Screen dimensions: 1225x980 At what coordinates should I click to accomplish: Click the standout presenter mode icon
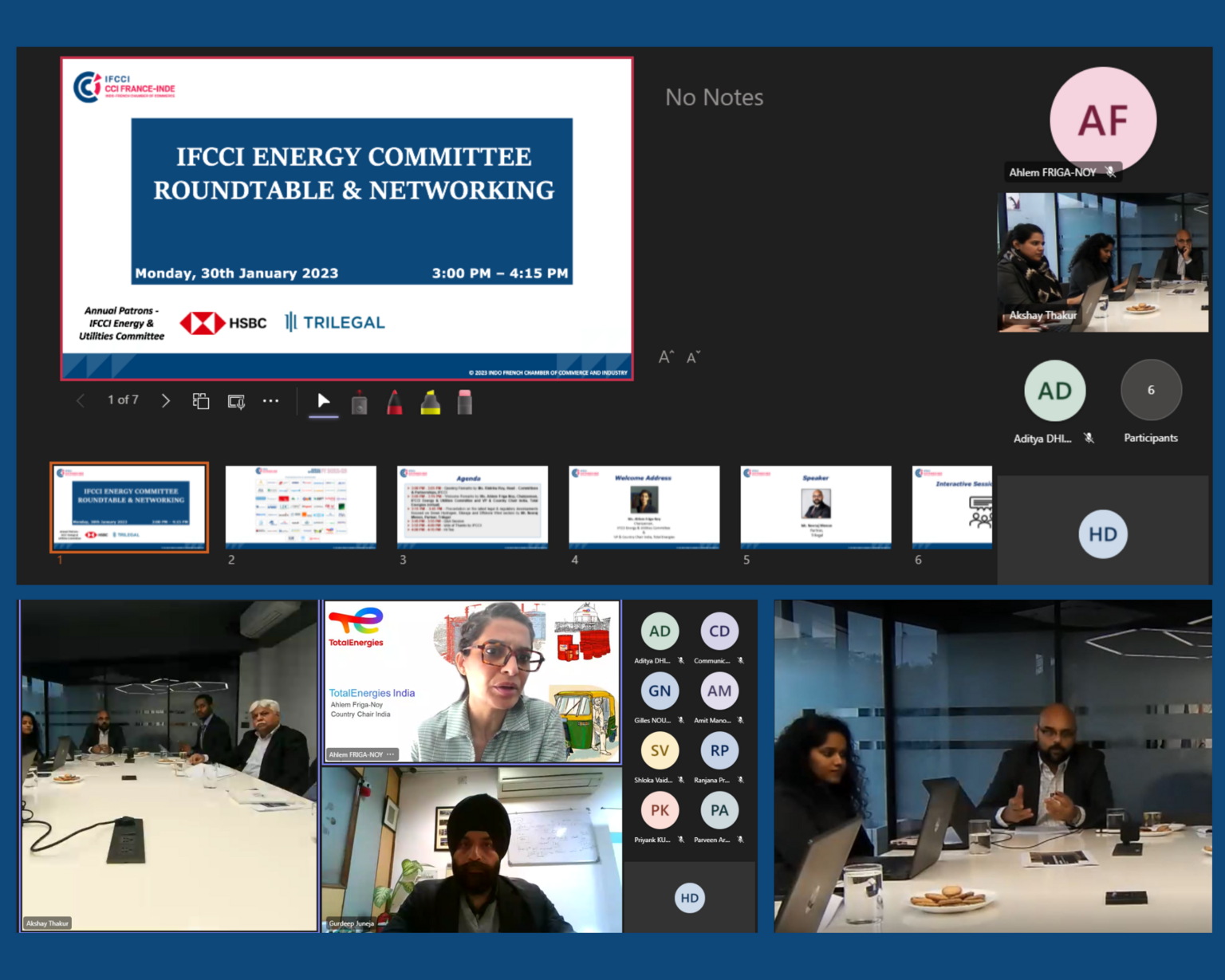pos(236,401)
